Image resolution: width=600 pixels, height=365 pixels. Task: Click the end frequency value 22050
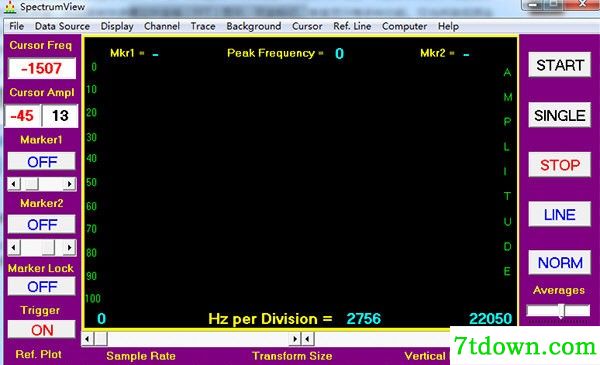[x=491, y=319]
